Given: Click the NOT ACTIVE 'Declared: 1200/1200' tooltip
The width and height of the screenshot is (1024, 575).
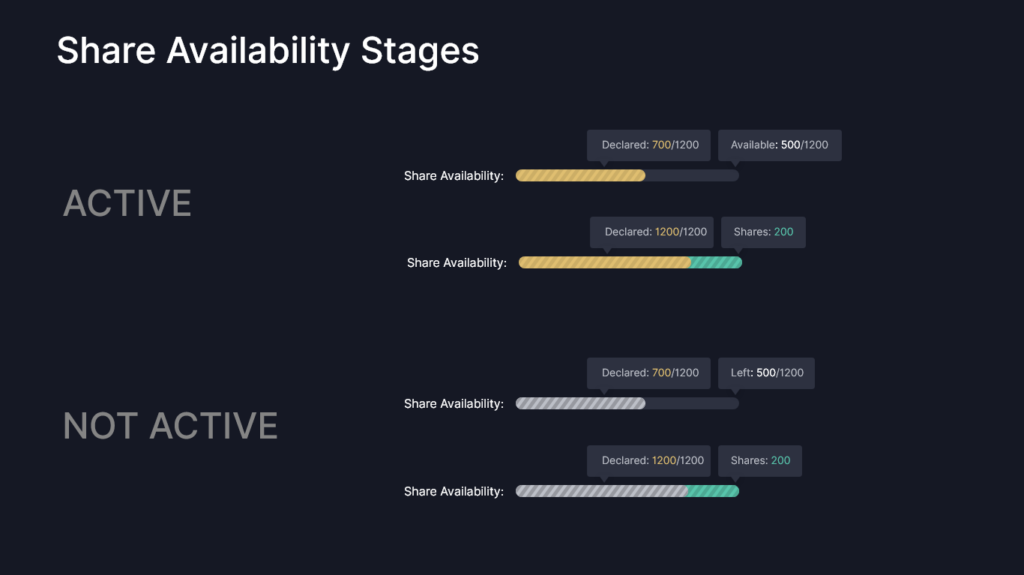Looking at the screenshot, I should [648, 461].
